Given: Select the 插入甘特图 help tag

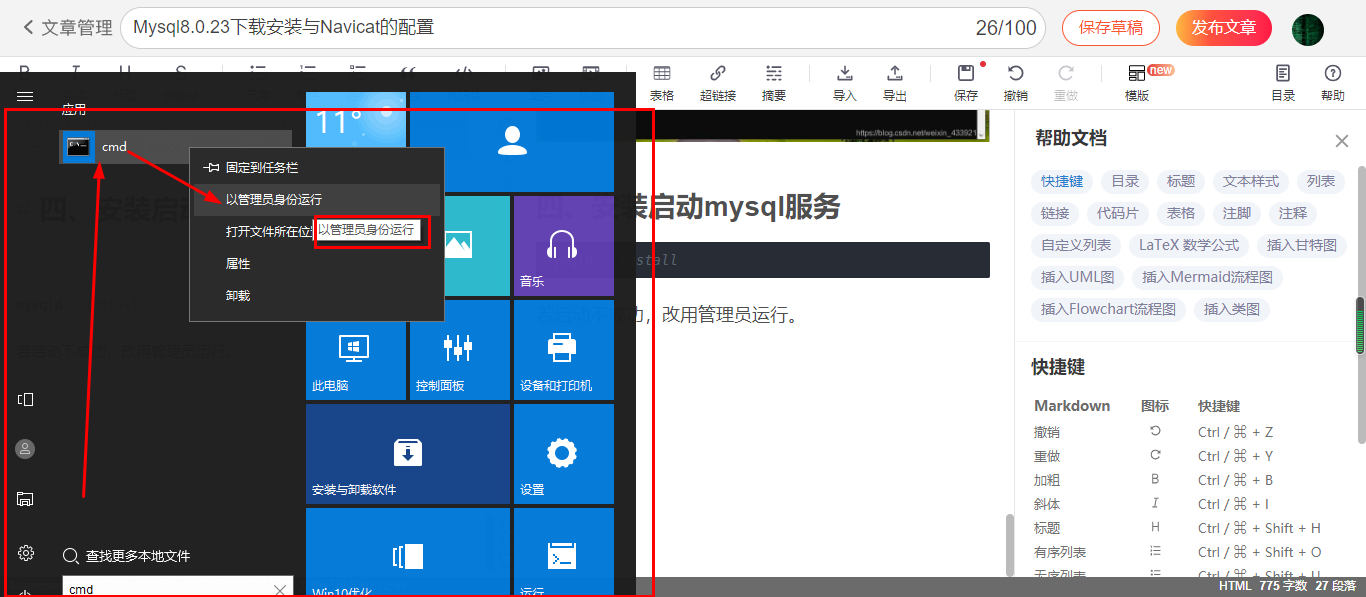Looking at the screenshot, I should 1302,245.
